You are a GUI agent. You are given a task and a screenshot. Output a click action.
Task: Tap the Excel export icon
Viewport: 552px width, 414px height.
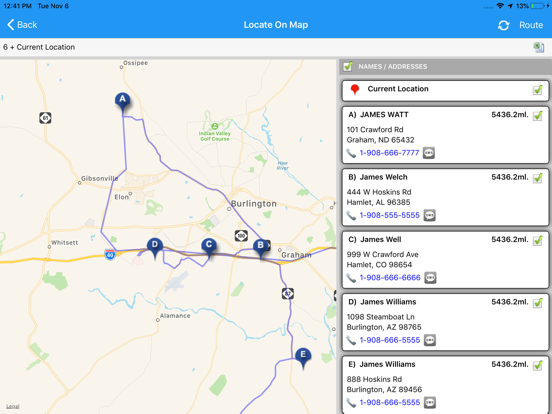point(539,47)
